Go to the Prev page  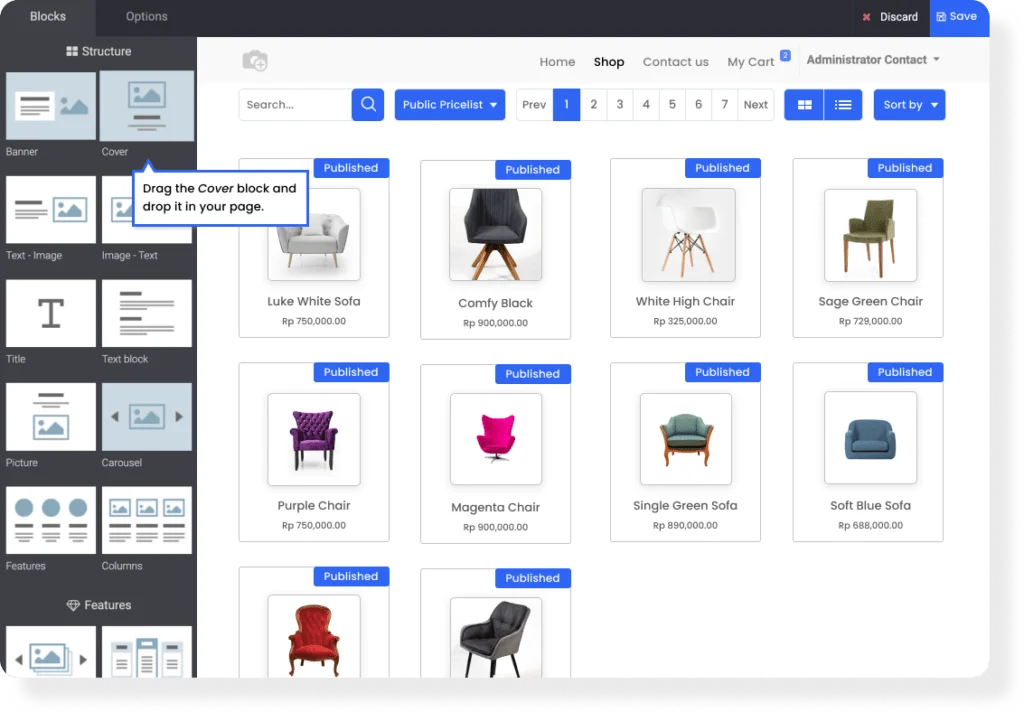click(x=534, y=105)
